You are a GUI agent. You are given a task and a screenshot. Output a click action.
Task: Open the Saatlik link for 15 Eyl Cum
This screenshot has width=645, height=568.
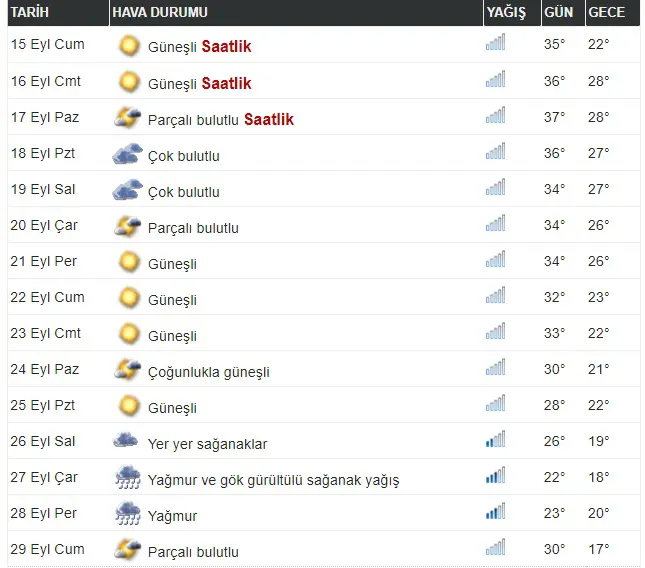pos(226,46)
